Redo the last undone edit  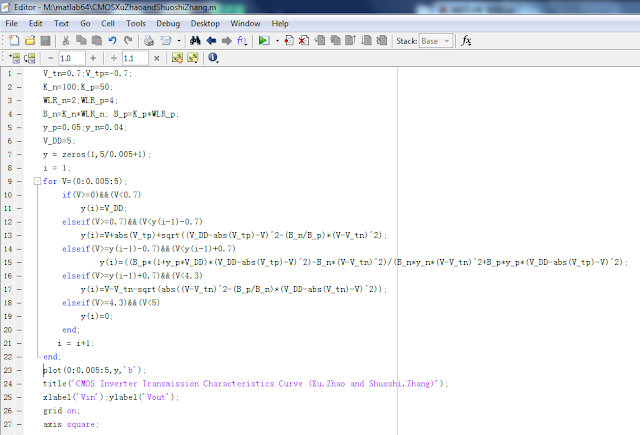128,40
